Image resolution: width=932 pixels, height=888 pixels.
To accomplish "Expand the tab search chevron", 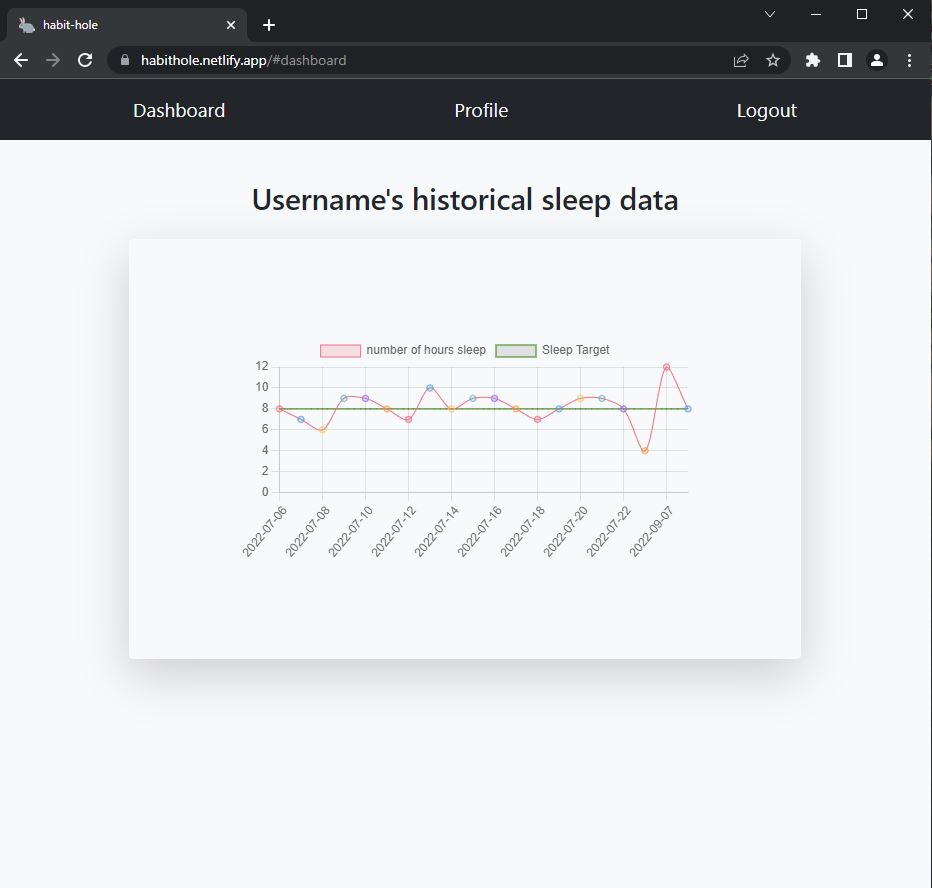I will point(770,14).
